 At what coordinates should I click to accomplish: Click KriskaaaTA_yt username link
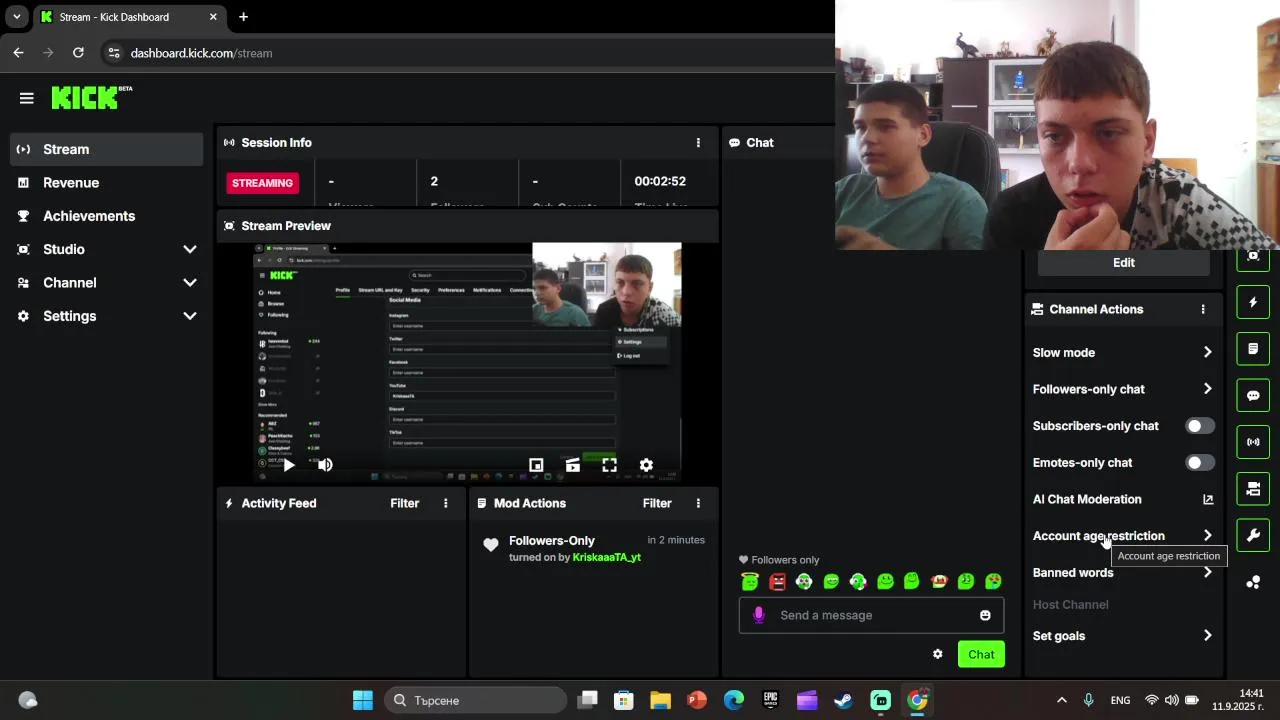607,557
